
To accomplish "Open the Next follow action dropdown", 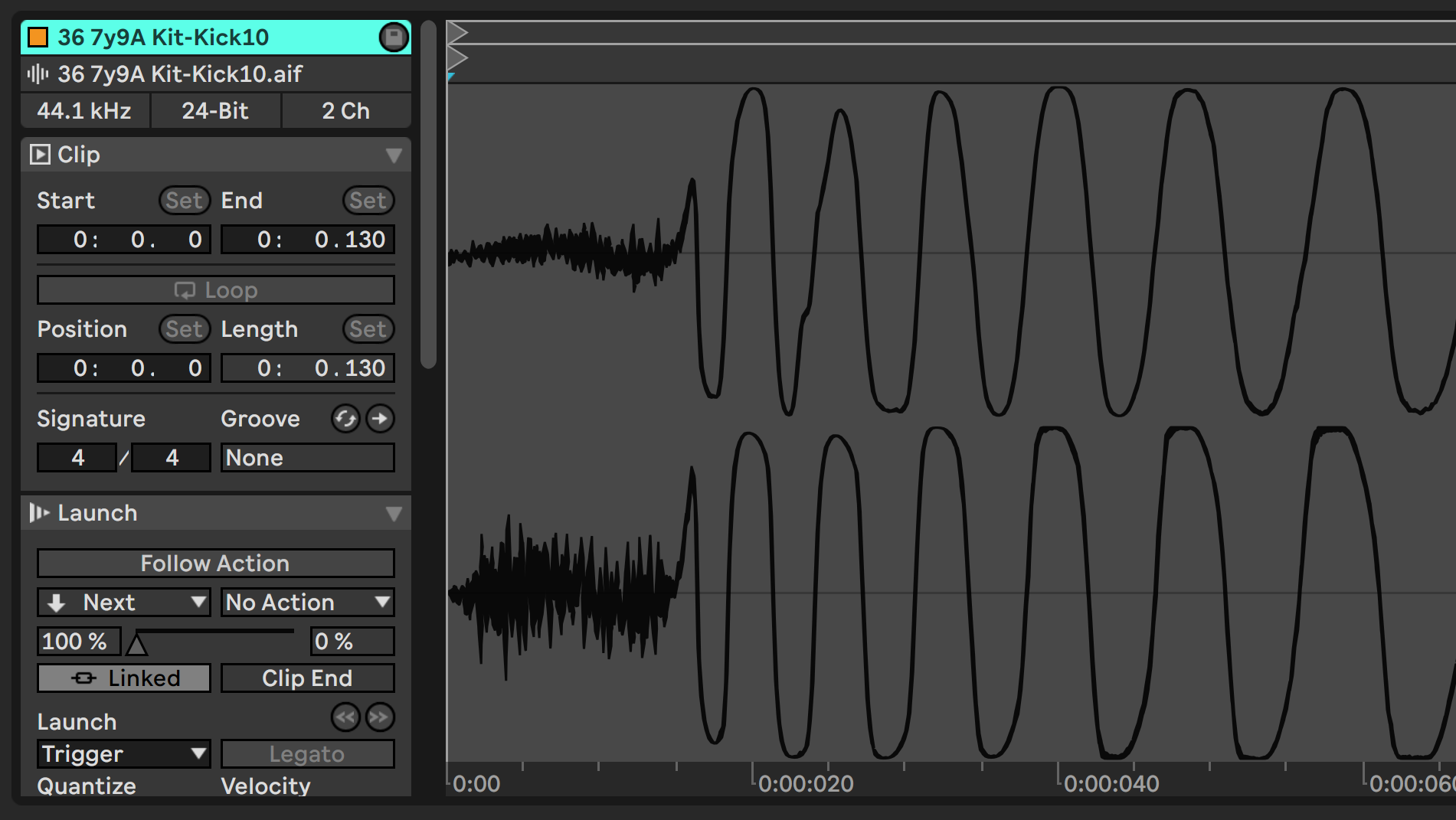I will 123,602.
